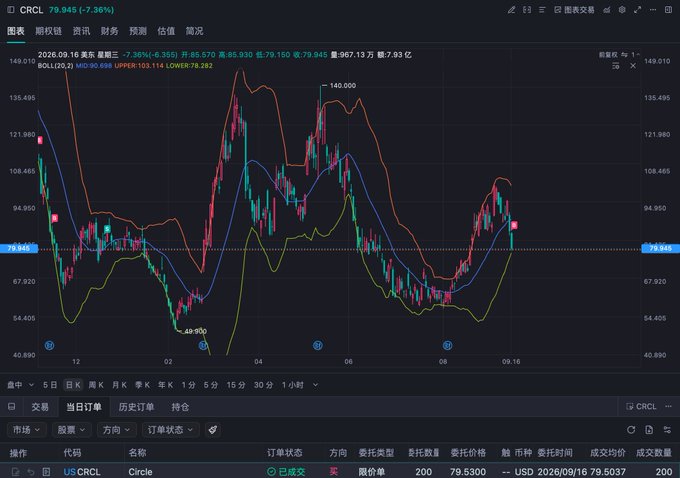680x478 pixels.
Task: Toggle the right side panel layout icon
Action: point(668,10)
